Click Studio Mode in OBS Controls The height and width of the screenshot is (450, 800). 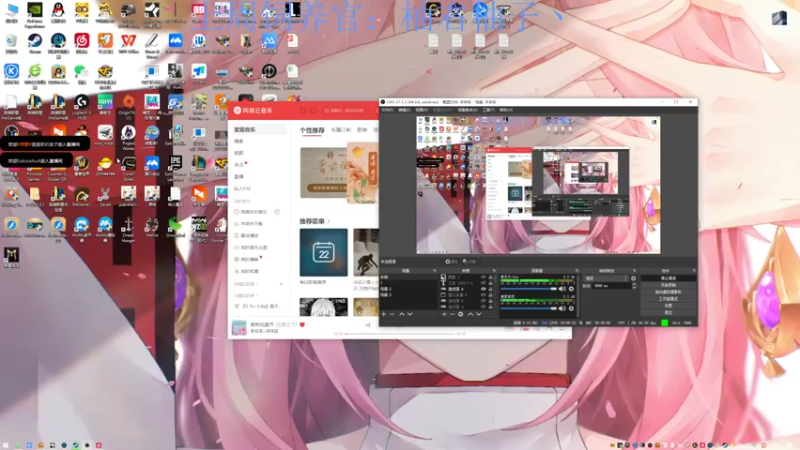point(668,298)
